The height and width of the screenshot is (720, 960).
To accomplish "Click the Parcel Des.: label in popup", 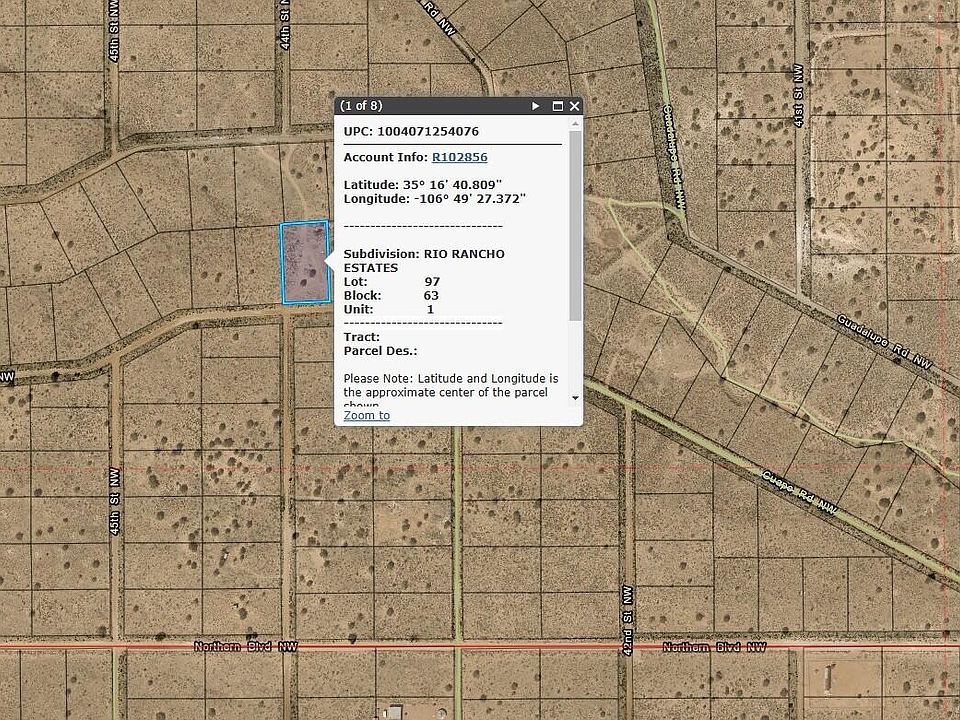I will (x=380, y=351).
